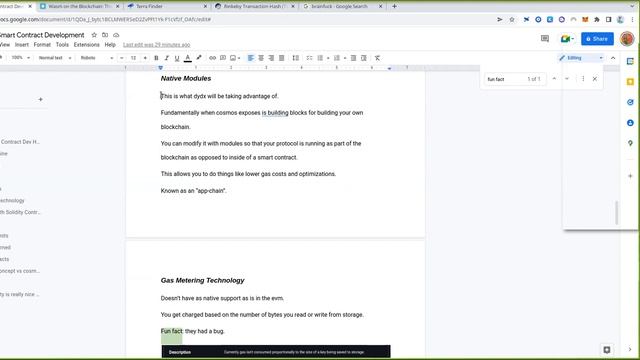Bookmark this page with the star
This screenshot has width=640, height=360.
click(x=512, y=19)
